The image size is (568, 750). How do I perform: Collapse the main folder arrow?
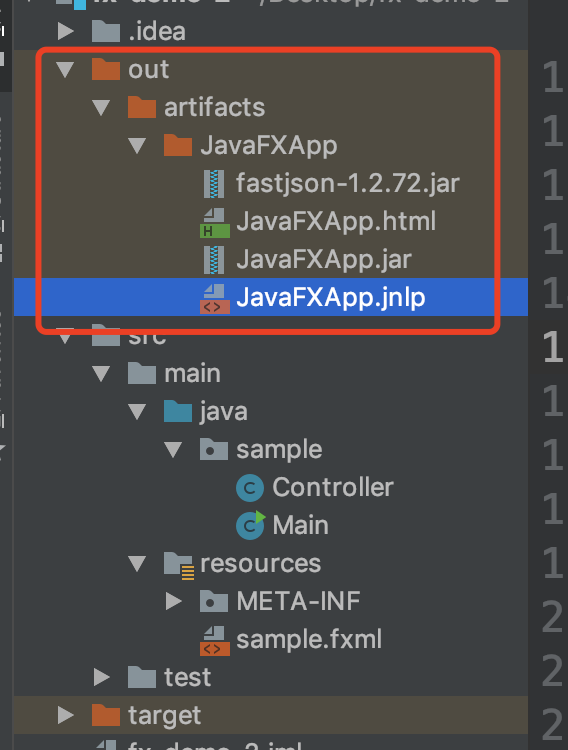(x=101, y=374)
